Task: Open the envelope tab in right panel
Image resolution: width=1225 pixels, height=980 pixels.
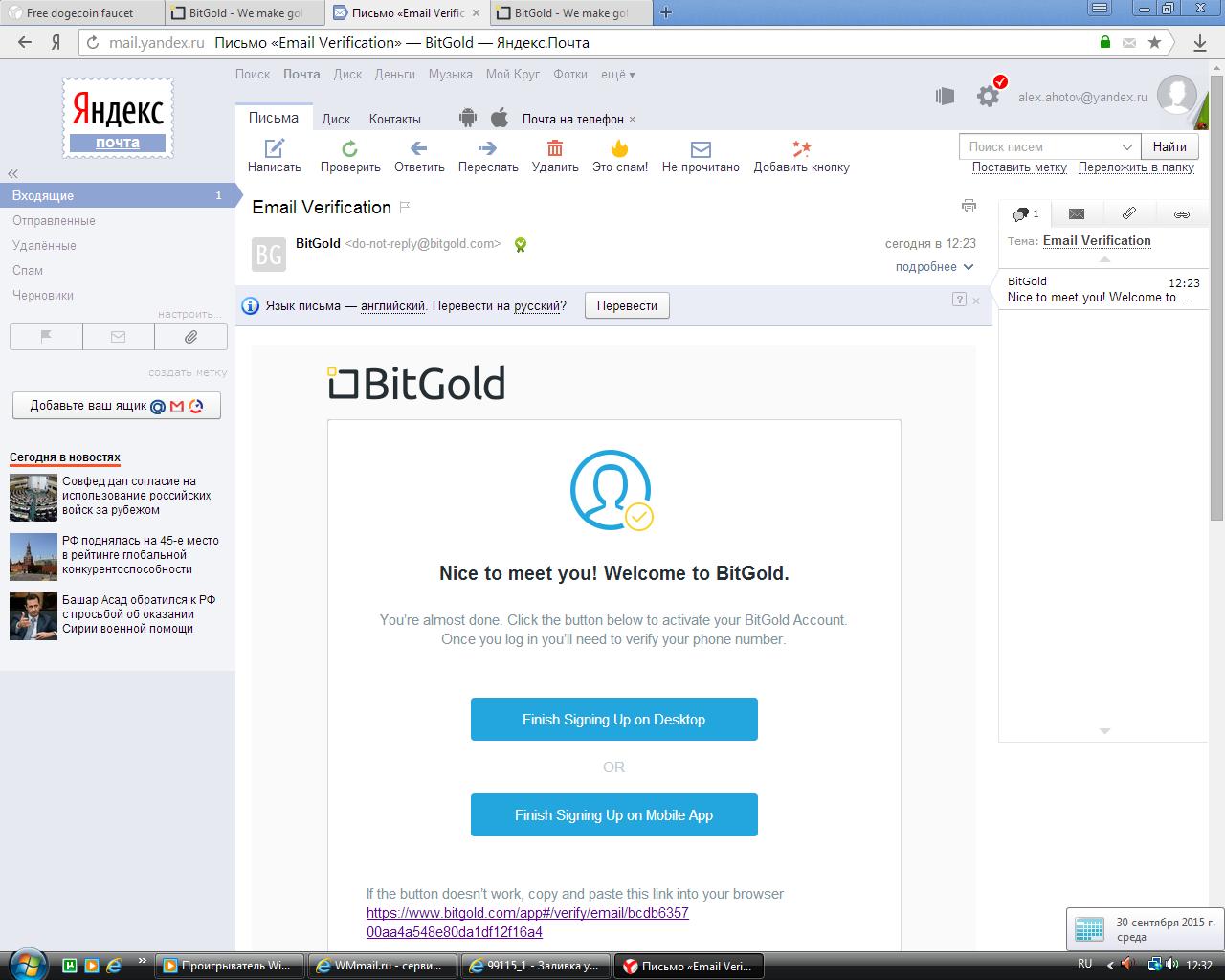Action: (x=1077, y=214)
